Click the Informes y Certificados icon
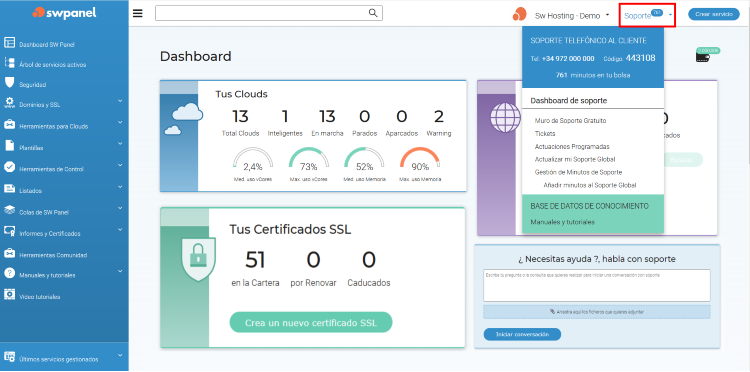 point(10,232)
